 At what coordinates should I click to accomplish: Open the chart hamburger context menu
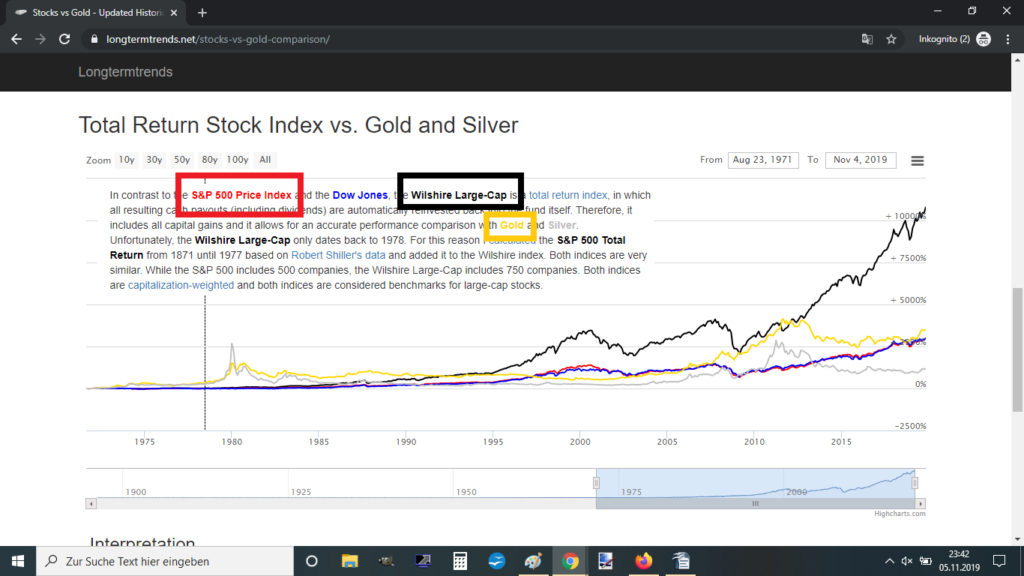tap(918, 161)
